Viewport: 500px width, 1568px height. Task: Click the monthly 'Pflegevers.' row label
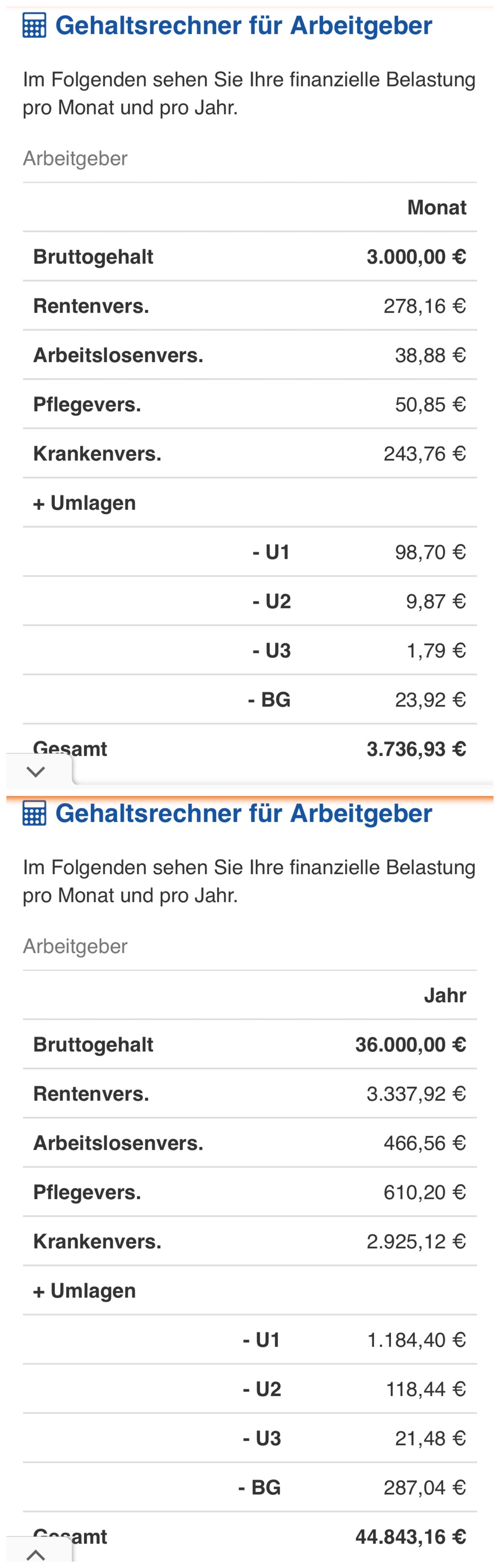(x=87, y=404)
